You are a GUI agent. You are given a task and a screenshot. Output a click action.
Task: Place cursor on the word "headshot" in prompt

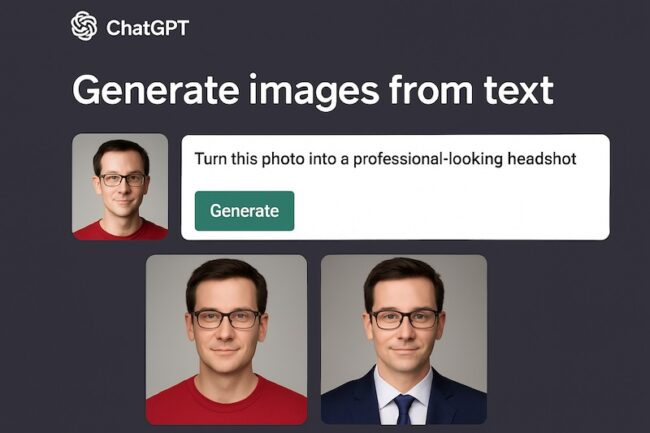542,159
